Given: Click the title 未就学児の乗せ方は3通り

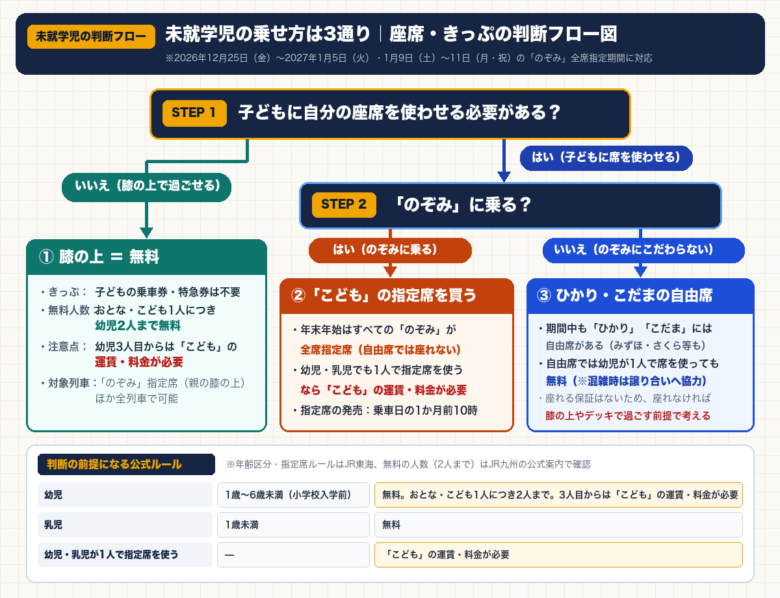Looking at the screenshot, I should pos(268,34).
